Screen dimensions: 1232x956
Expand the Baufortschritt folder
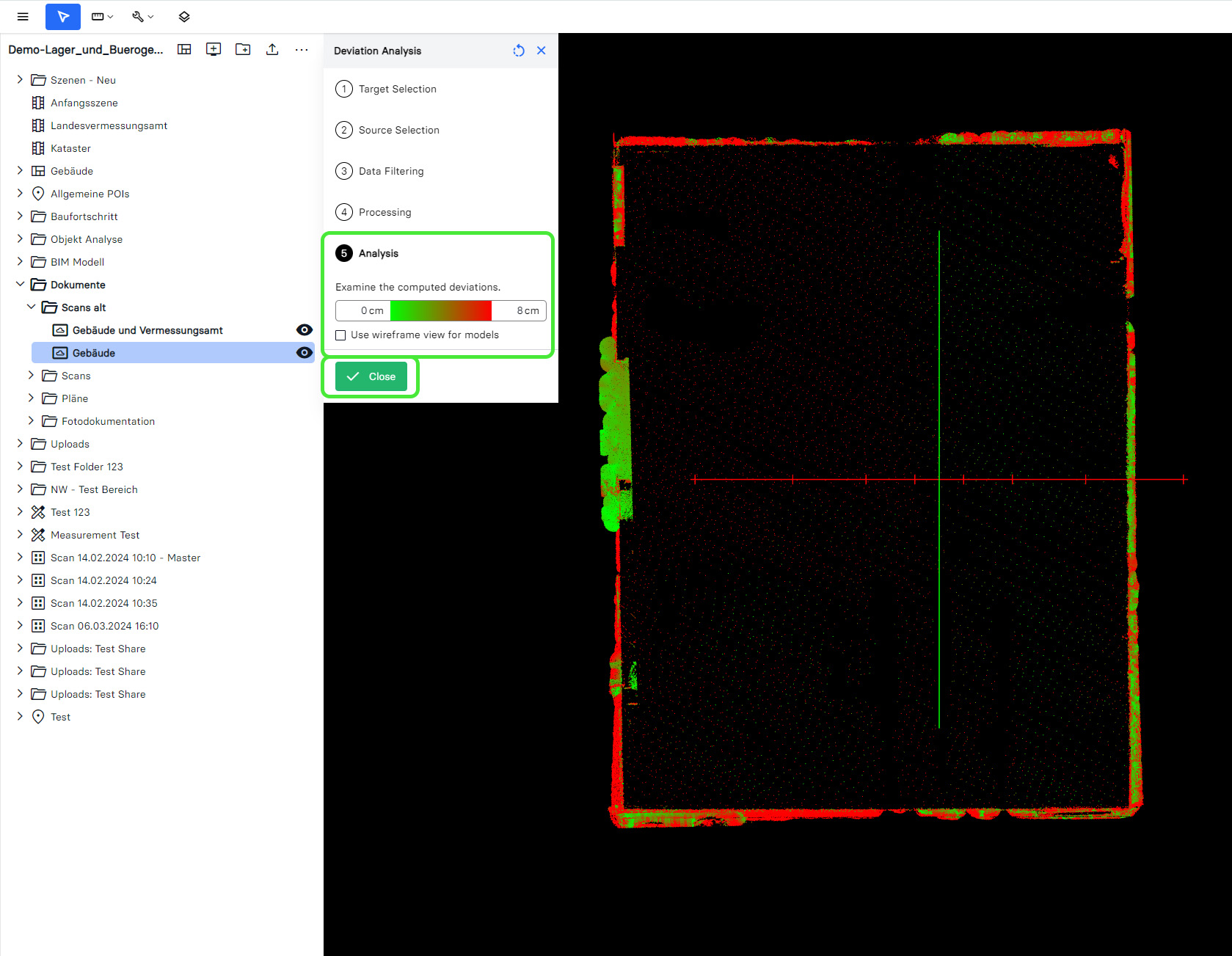[21, 216]
